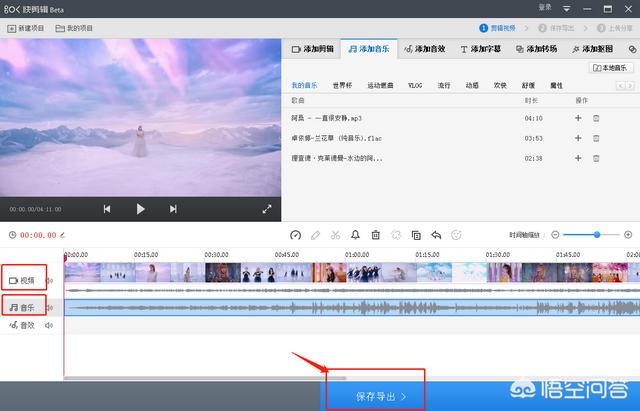Screen dimensions: 640x411
Task: Undo last action with curved arrow icon
Action: tap(436, 235)
